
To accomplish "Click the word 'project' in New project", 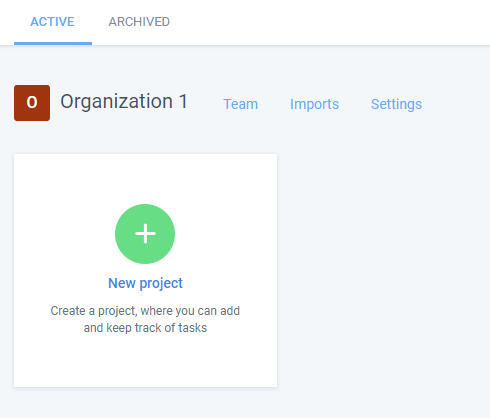I will click(x=161, y=284).
